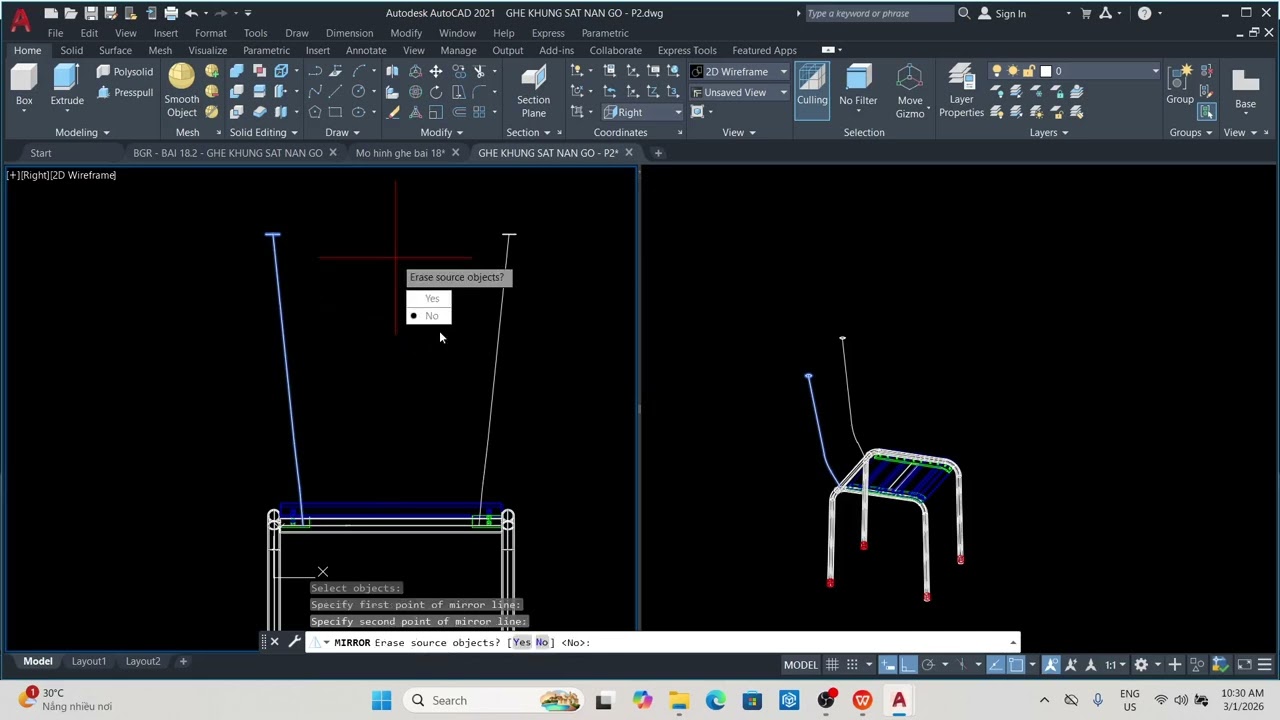
Task: Select the Extrude tool
Action: 67,85
